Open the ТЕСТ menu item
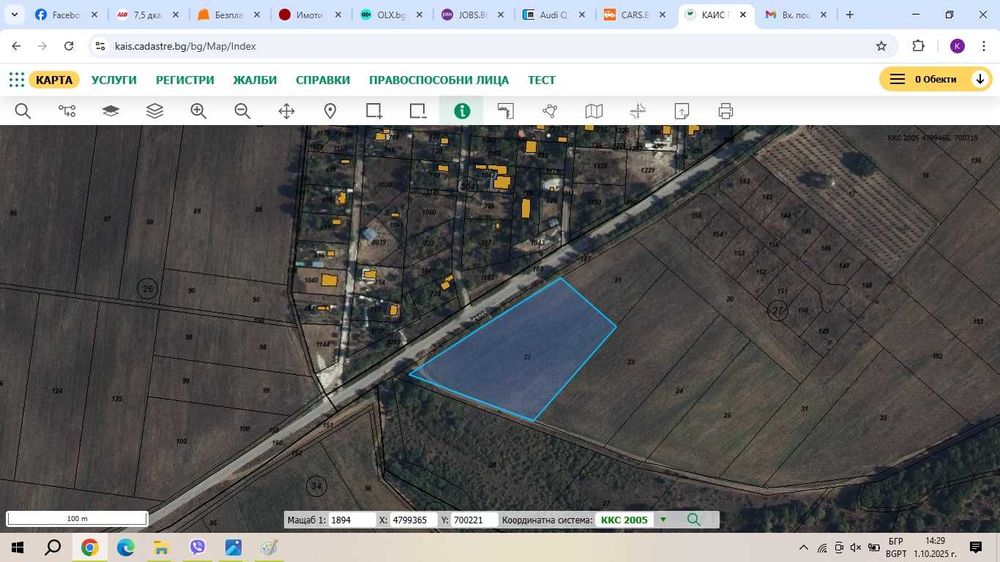This screenshot has width=1000, height=562. [541, 80]
